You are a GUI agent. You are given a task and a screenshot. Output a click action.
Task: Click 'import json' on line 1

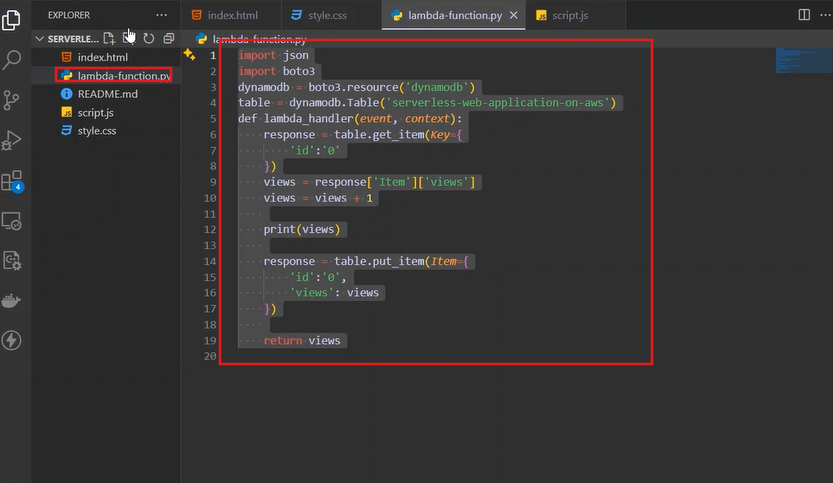click(273, 55)
